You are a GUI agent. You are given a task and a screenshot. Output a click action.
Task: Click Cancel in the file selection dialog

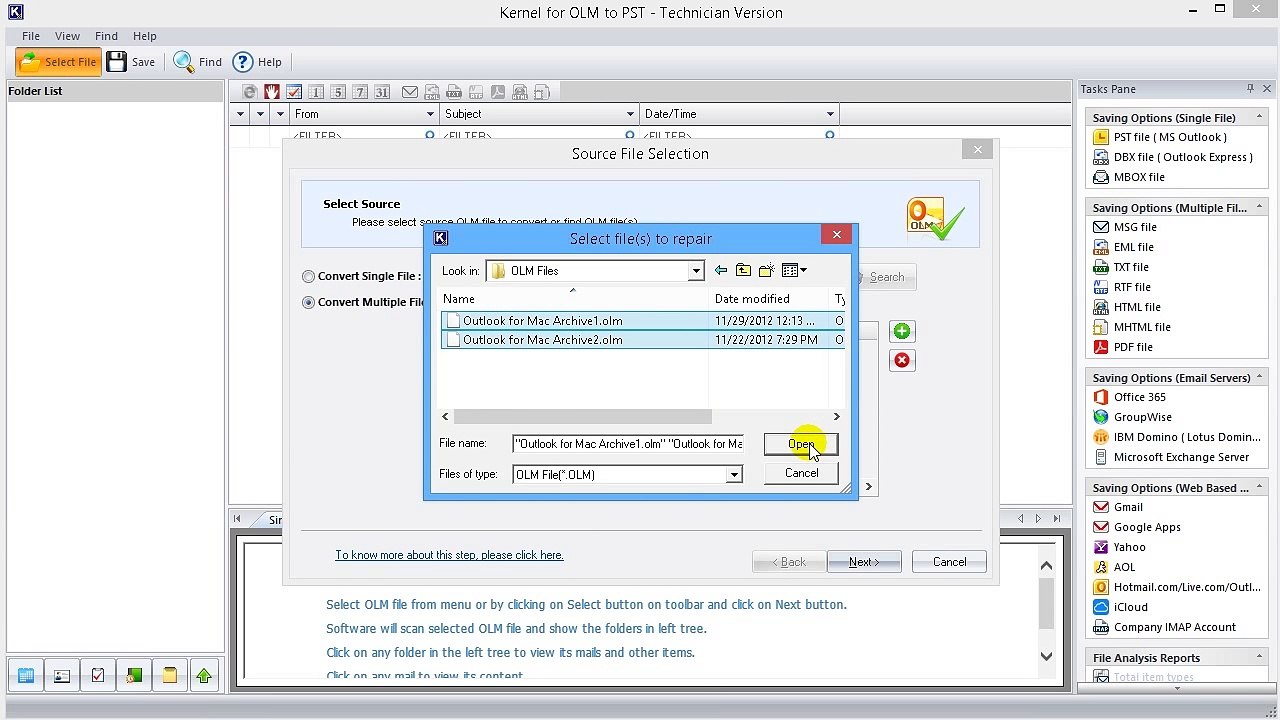[x=801, y=473]
